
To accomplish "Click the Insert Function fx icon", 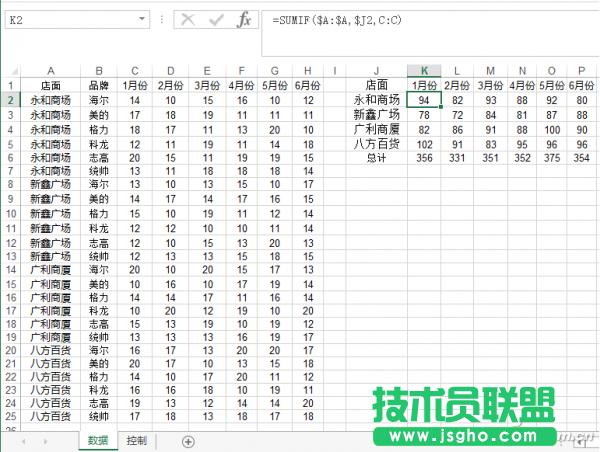I will [x=243, y=20].
